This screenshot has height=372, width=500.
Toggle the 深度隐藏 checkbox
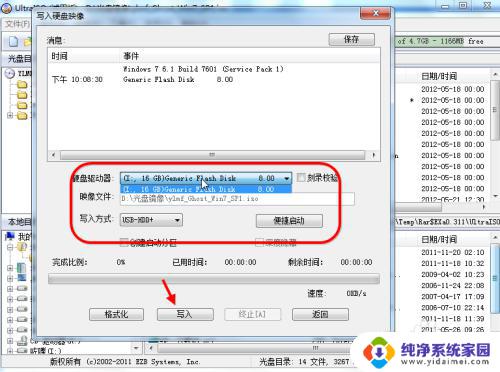[259, 242]
